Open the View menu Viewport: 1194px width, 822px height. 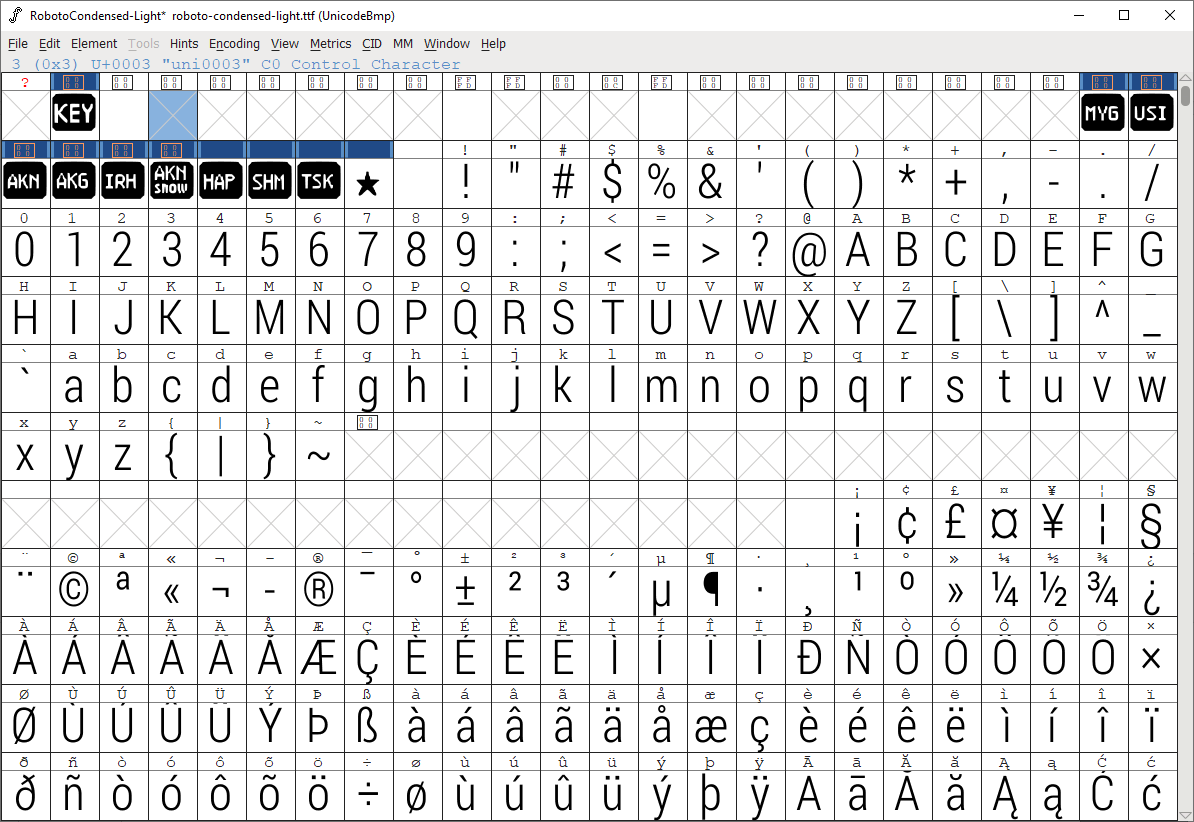click(x=285, y=43)
